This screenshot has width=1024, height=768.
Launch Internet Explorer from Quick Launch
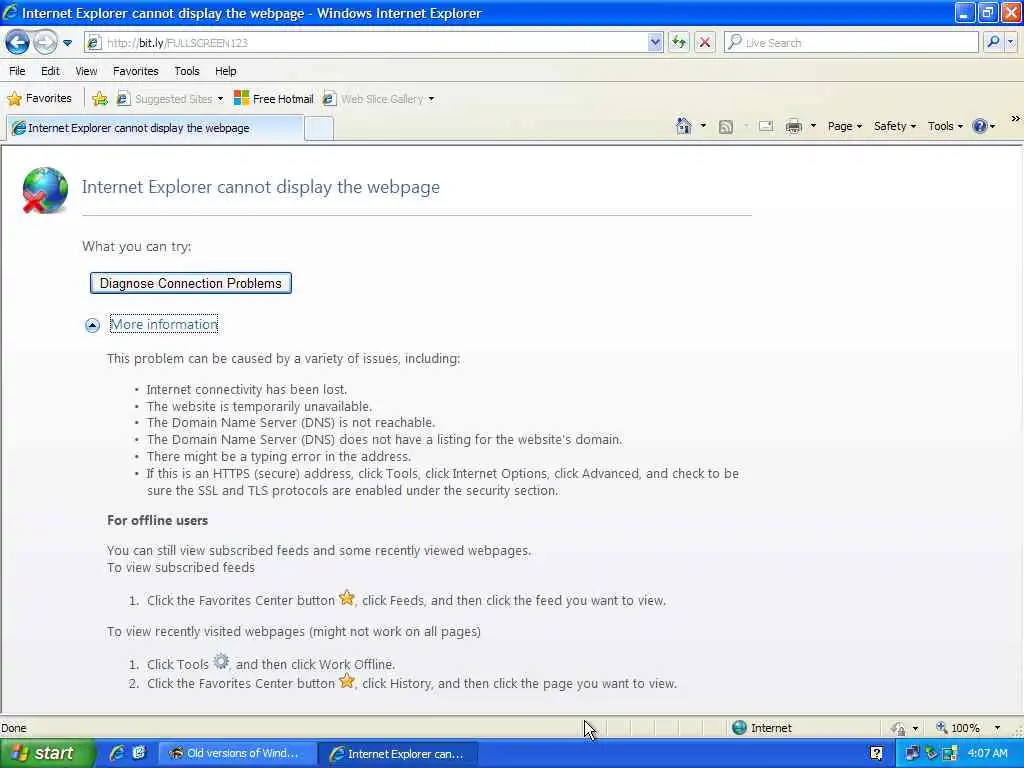[117, 754]
